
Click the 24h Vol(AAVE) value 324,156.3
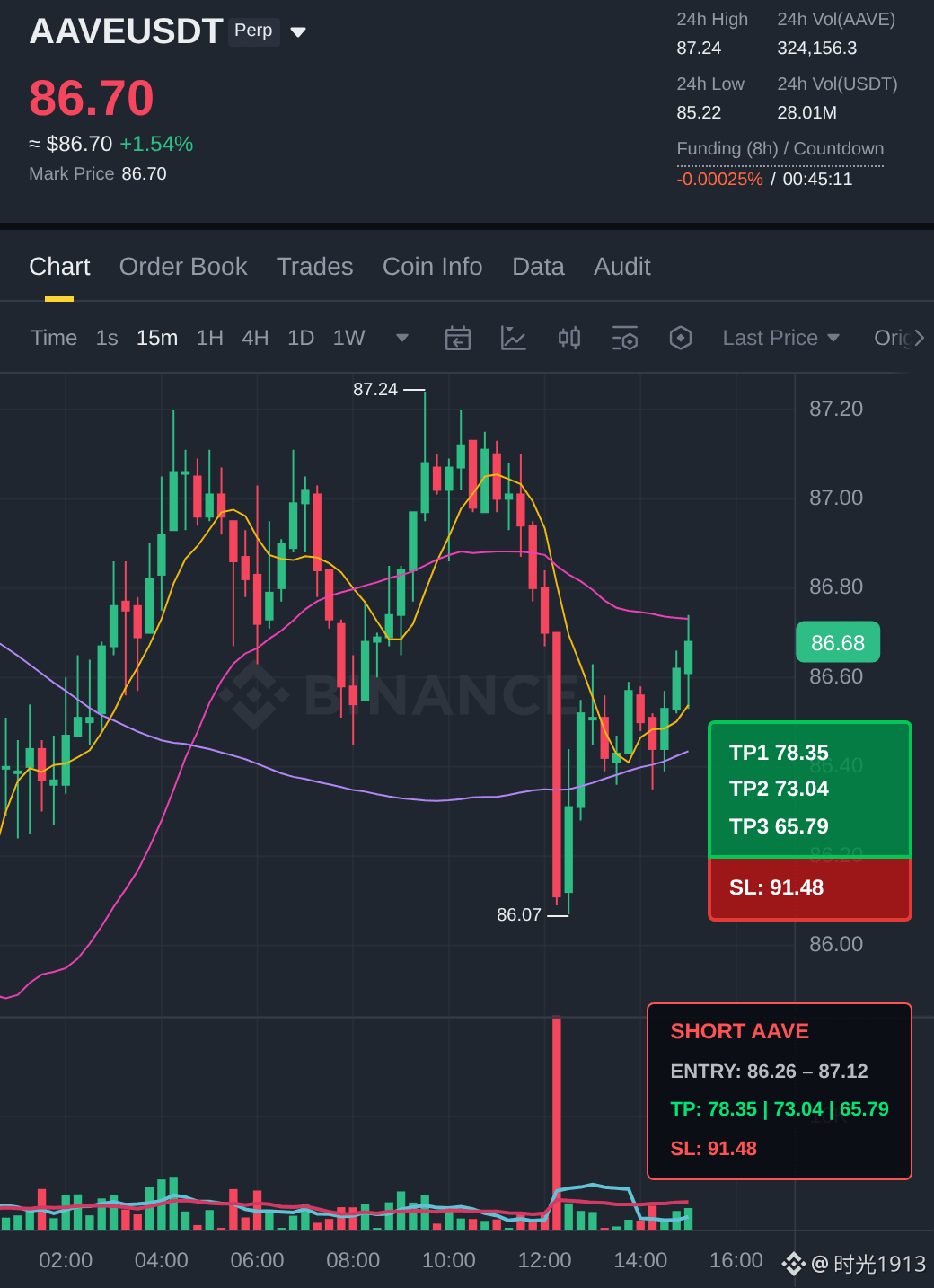click(x=817, y=48)
